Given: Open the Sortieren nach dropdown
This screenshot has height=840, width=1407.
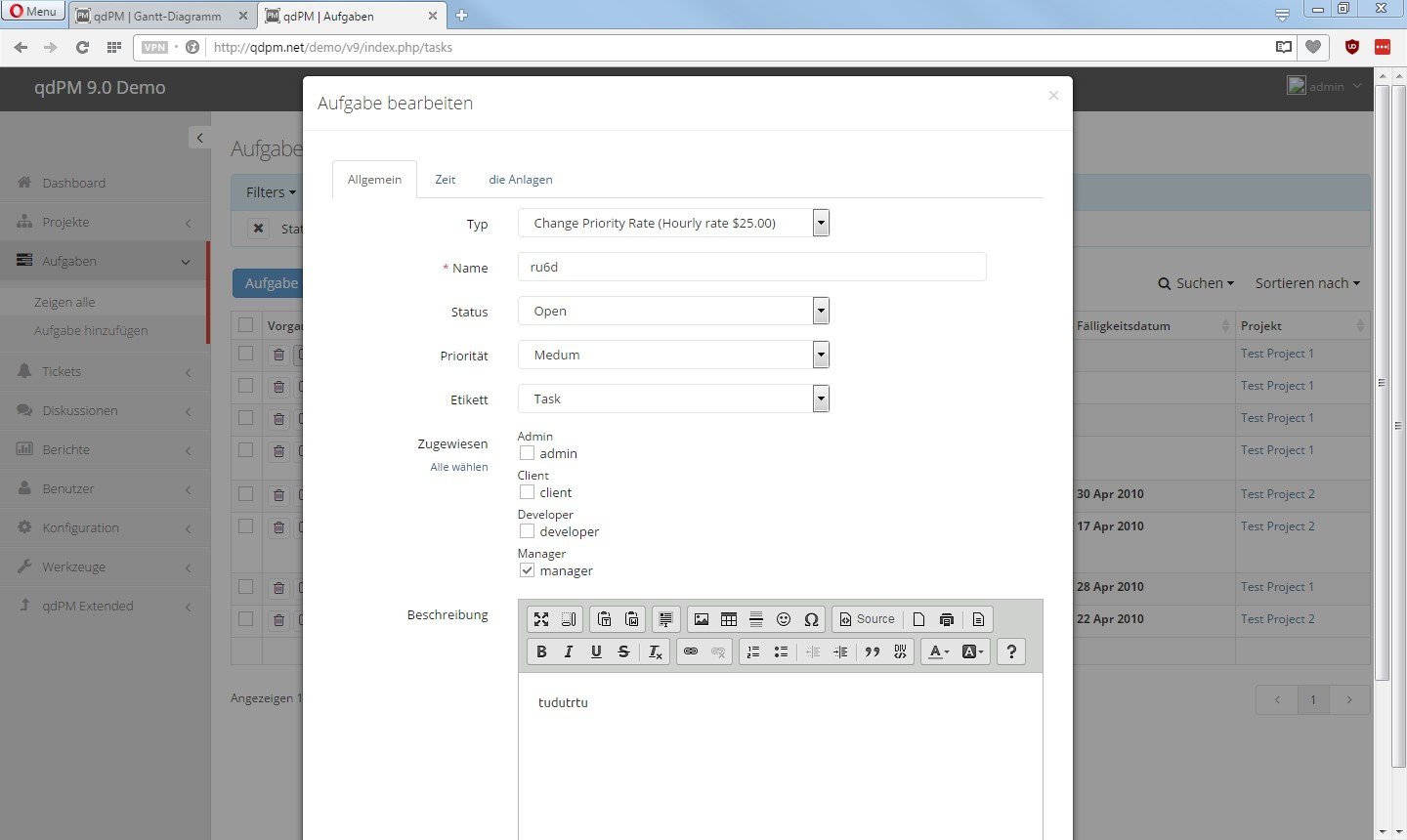Looking at the screenshot, I should click(1307, 283).
